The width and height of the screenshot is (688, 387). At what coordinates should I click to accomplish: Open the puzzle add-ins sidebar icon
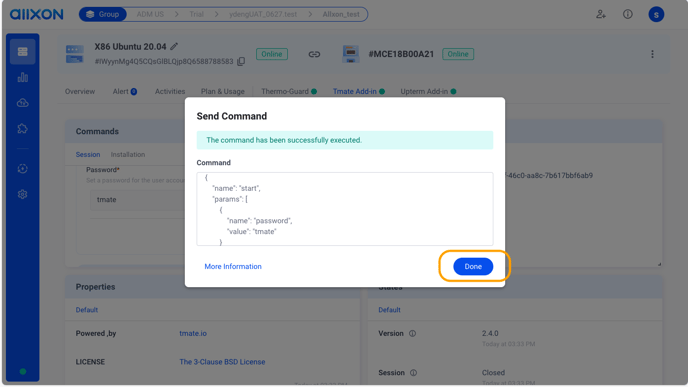[x=23, y=129]
